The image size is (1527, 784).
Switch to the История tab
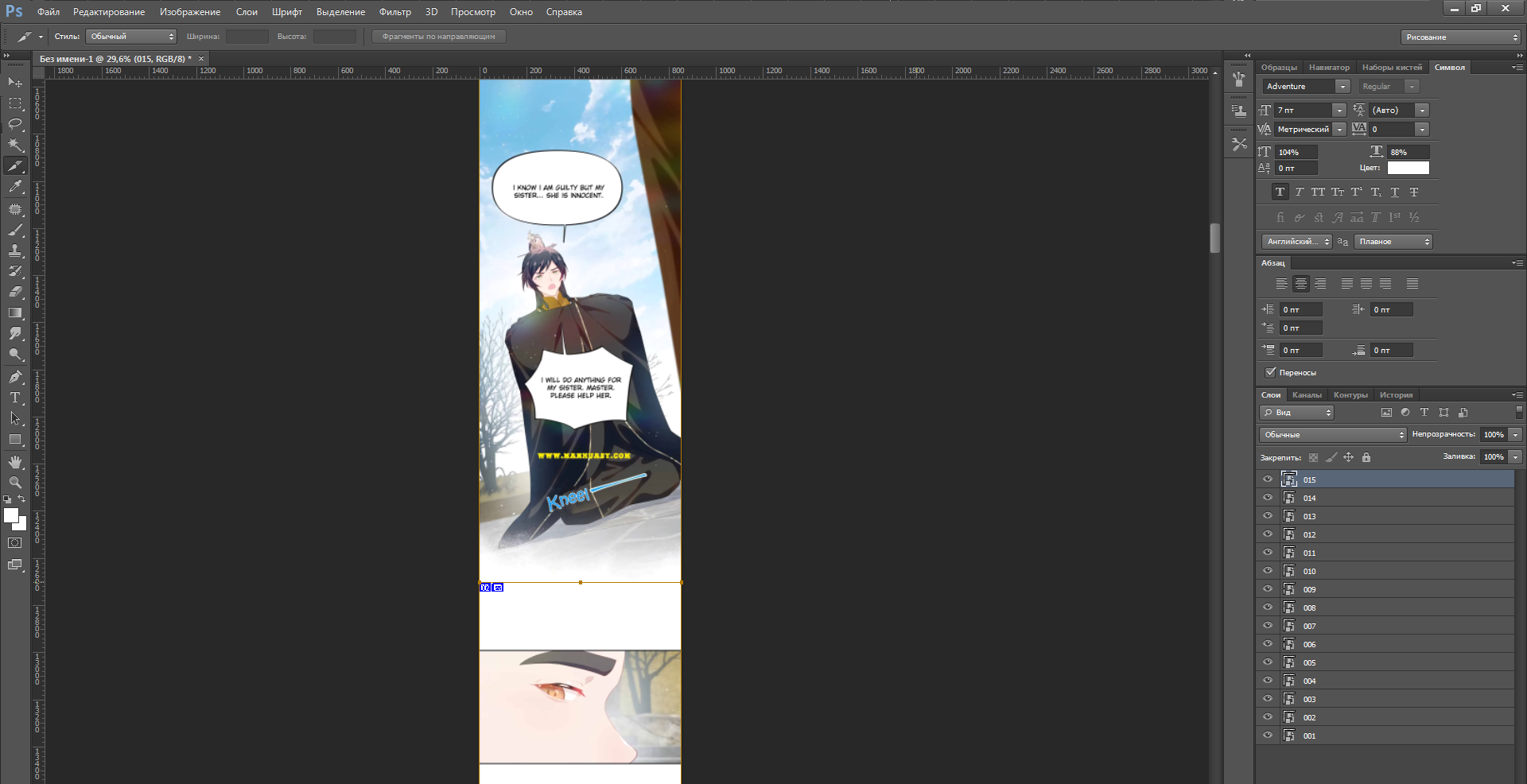click(1397, 394)
